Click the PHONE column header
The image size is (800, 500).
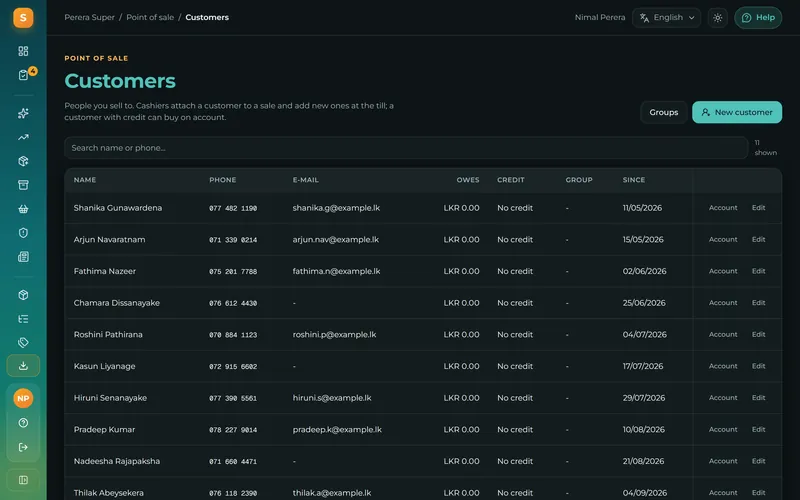pos(222,180)
